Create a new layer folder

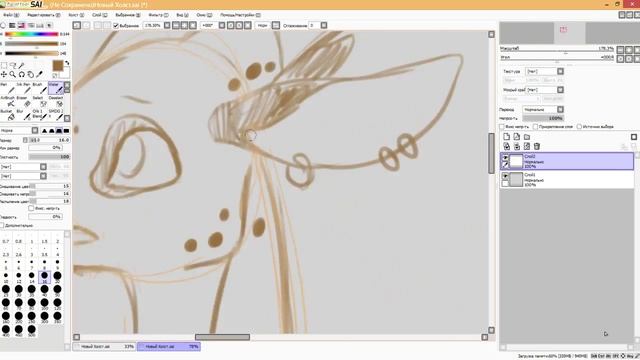point(527,137)
